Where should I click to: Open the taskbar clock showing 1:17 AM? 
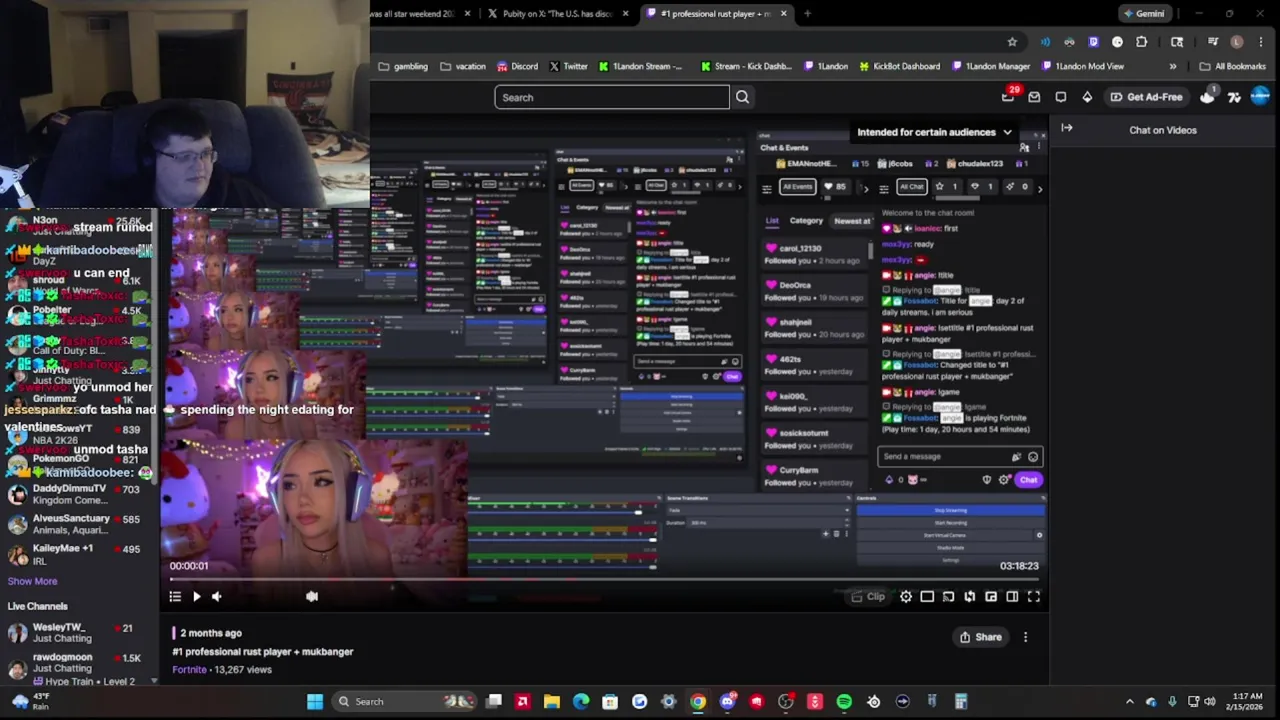coord(1247,701)
